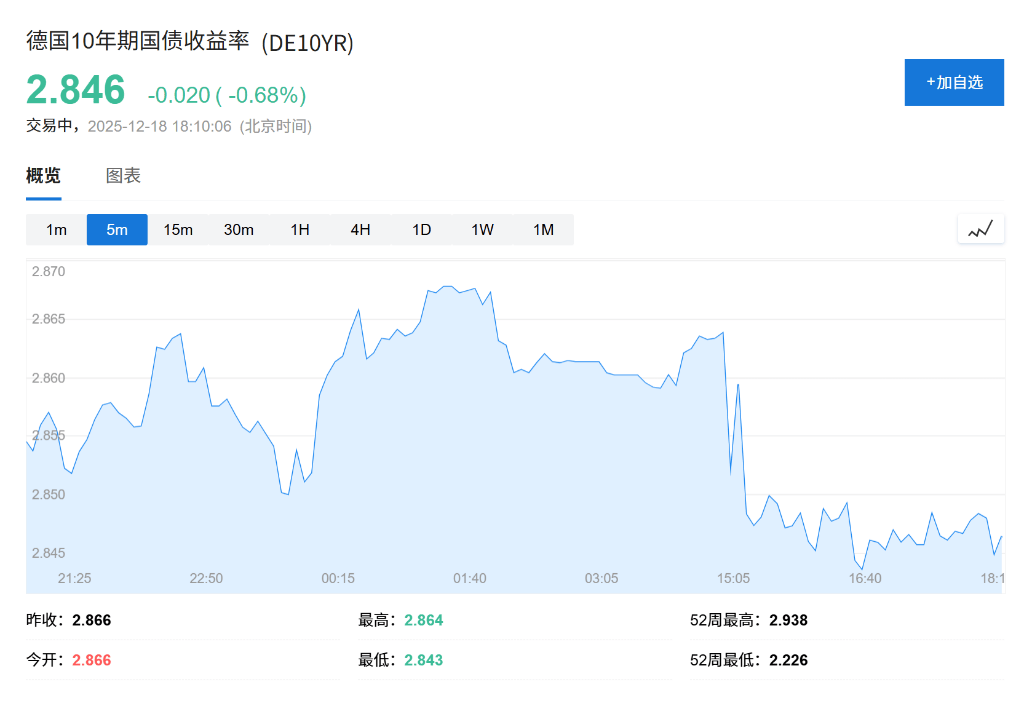Viewport: 1024px width, 702px height.
Task: Select the 5m timeframe
Action: pos(117,230)
